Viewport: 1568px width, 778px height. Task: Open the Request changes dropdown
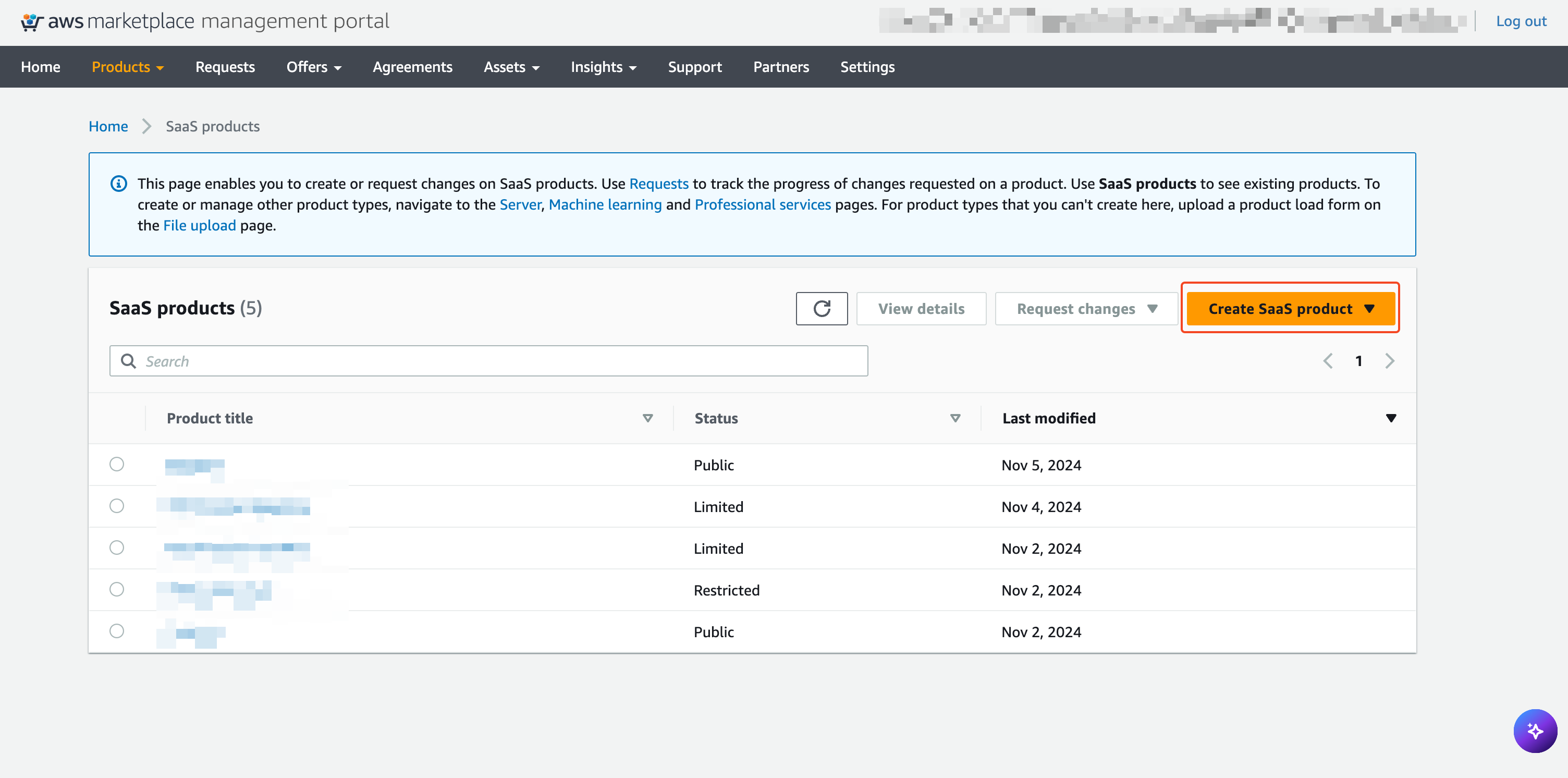click(x=1086, y=309)
